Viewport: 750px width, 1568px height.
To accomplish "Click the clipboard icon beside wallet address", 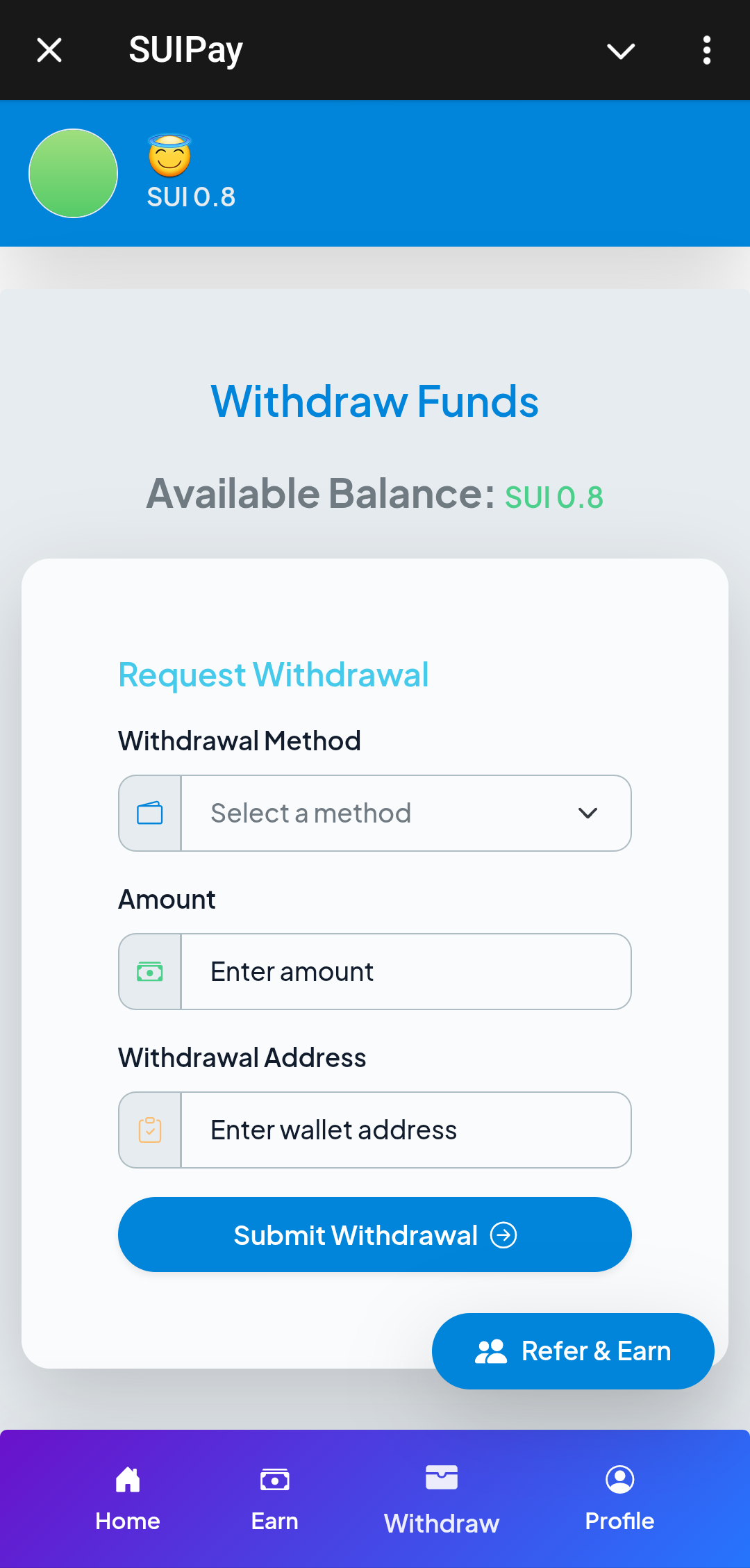I will [x=150, y=1130].
